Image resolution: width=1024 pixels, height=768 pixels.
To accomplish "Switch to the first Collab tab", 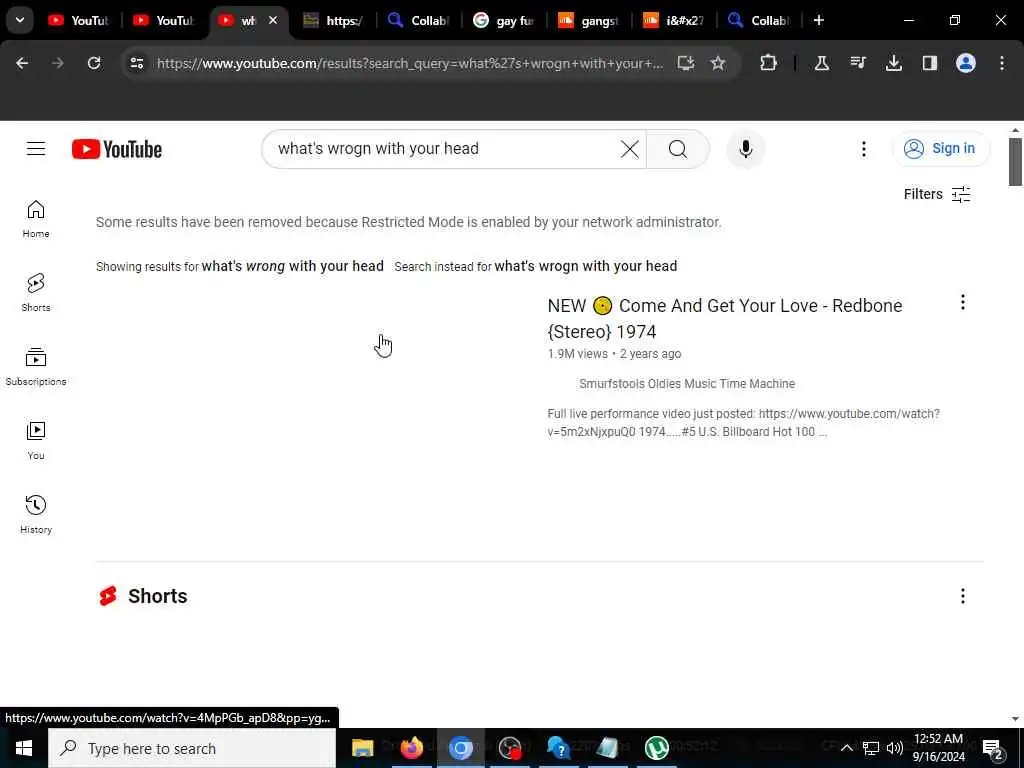I will [419, 21].
